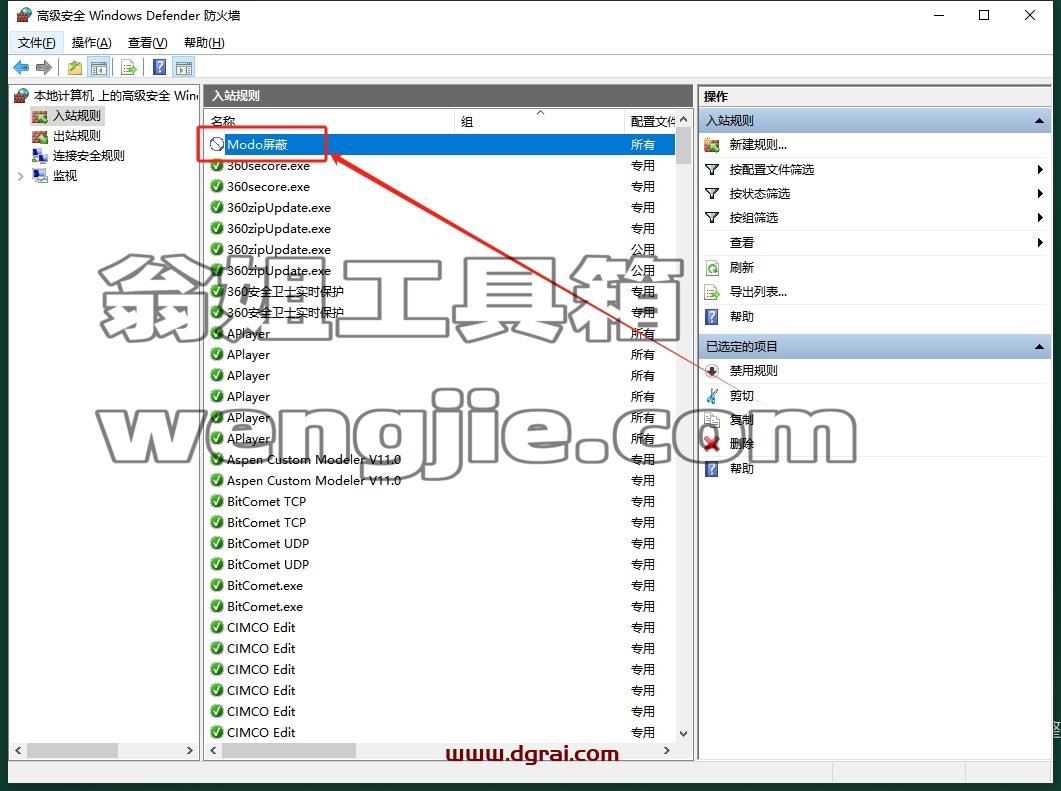The width and height of the screenshot is (1061, 791).
Task: Click the new rule icon 新建规则
Action: click(712, 145)
